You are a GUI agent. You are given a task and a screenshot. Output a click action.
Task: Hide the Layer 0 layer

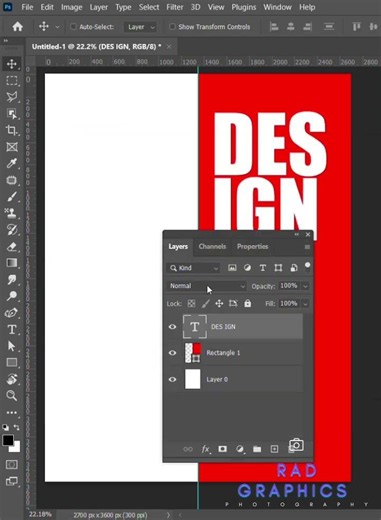coord(172,379)
